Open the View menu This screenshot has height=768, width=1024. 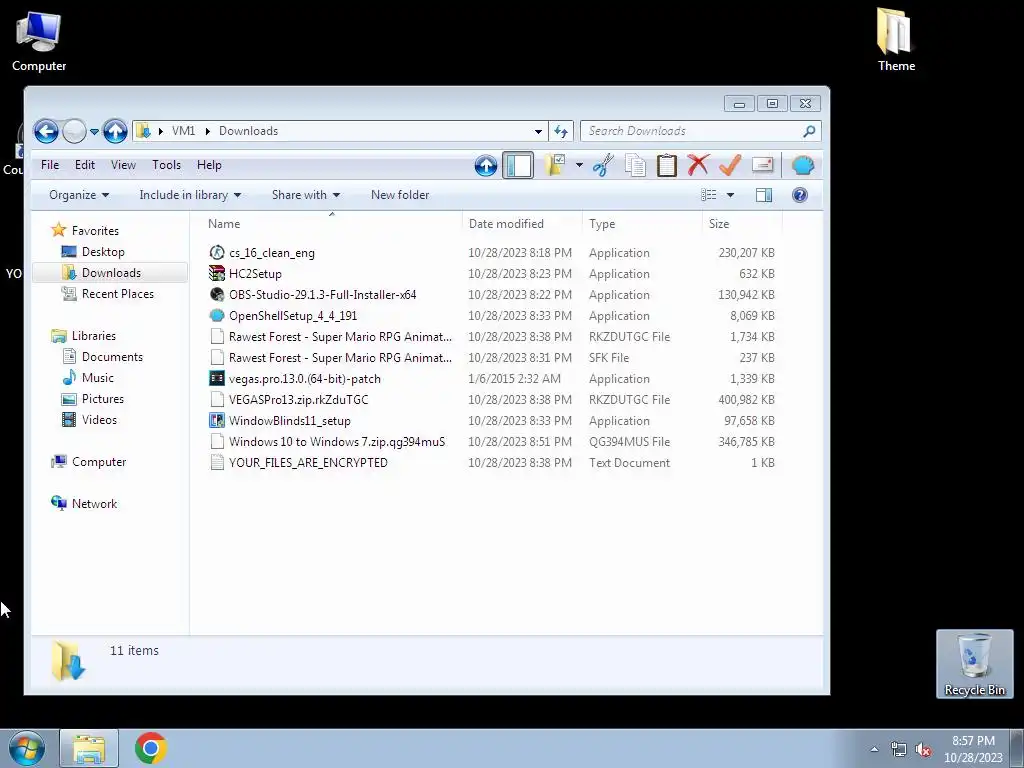point(123,165)
